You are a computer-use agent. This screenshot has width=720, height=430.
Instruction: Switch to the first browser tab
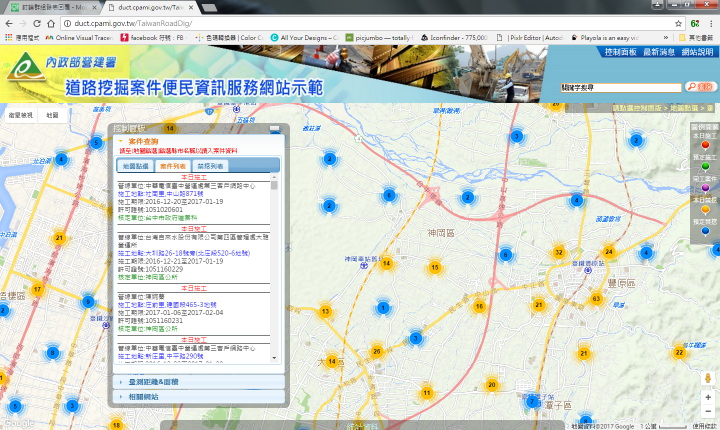(52, 7)
